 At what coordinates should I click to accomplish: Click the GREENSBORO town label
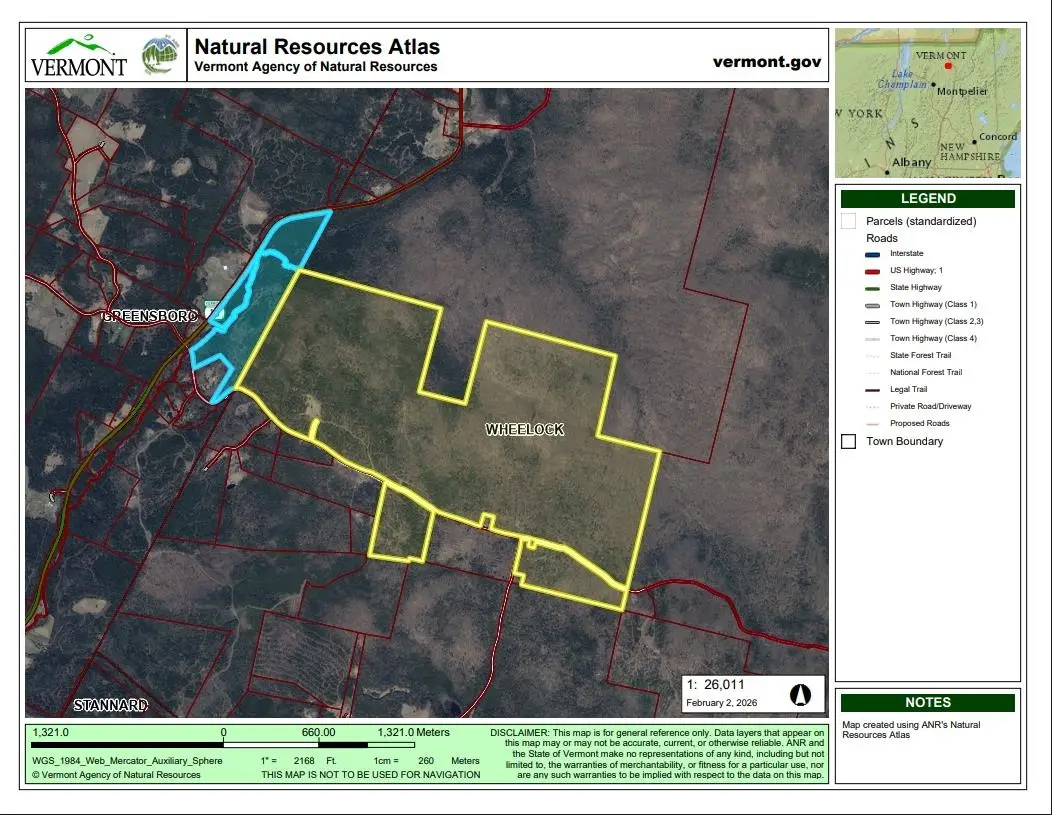[150, 316]
